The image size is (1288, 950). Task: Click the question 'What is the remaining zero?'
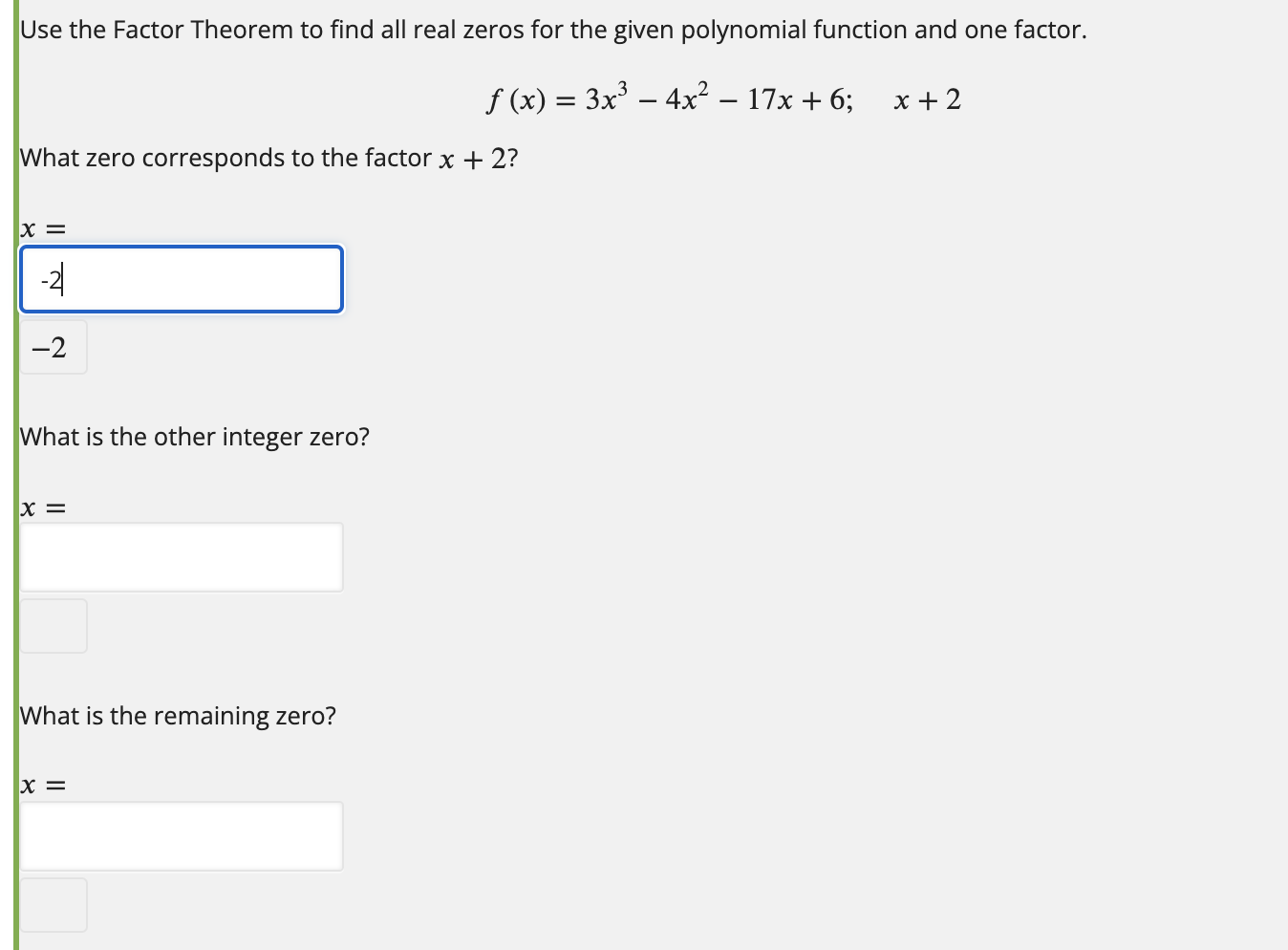point(178,715)
